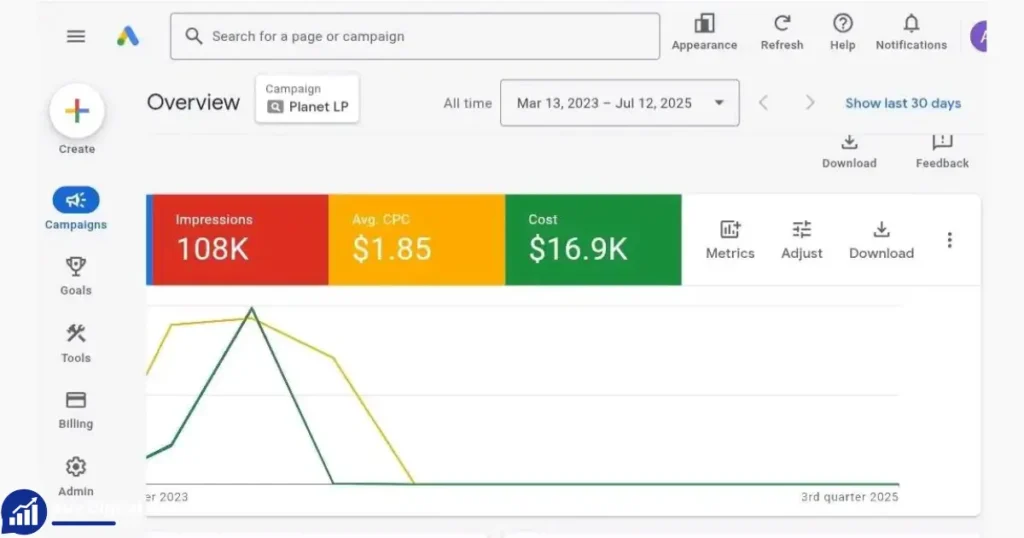Download overview via top Download icon
The width and height of the screenshot is (1024, 538).
(849, 151)
